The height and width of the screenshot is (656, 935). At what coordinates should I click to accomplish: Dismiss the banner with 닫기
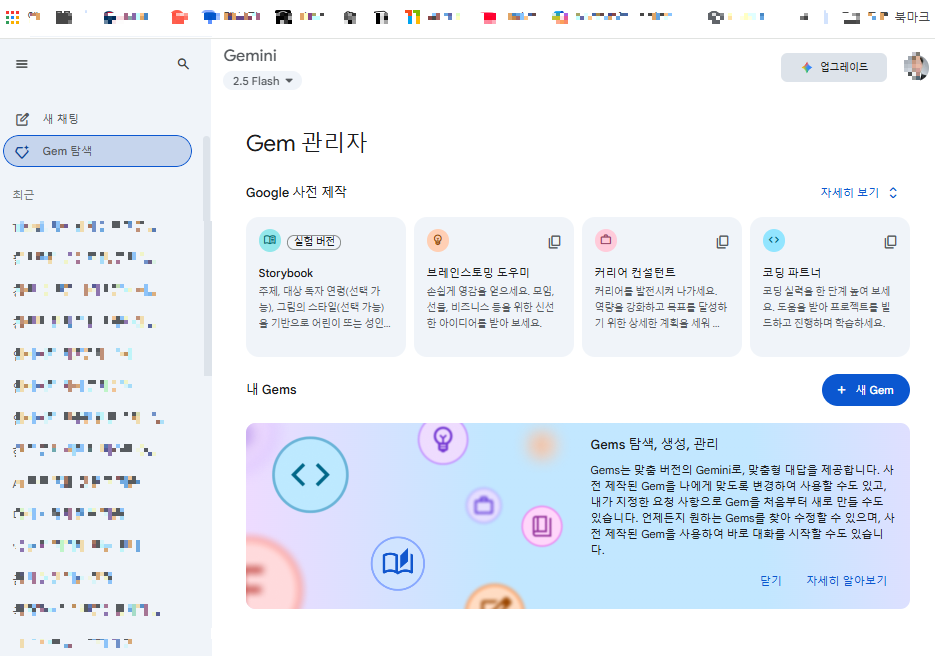pos(770,580)
